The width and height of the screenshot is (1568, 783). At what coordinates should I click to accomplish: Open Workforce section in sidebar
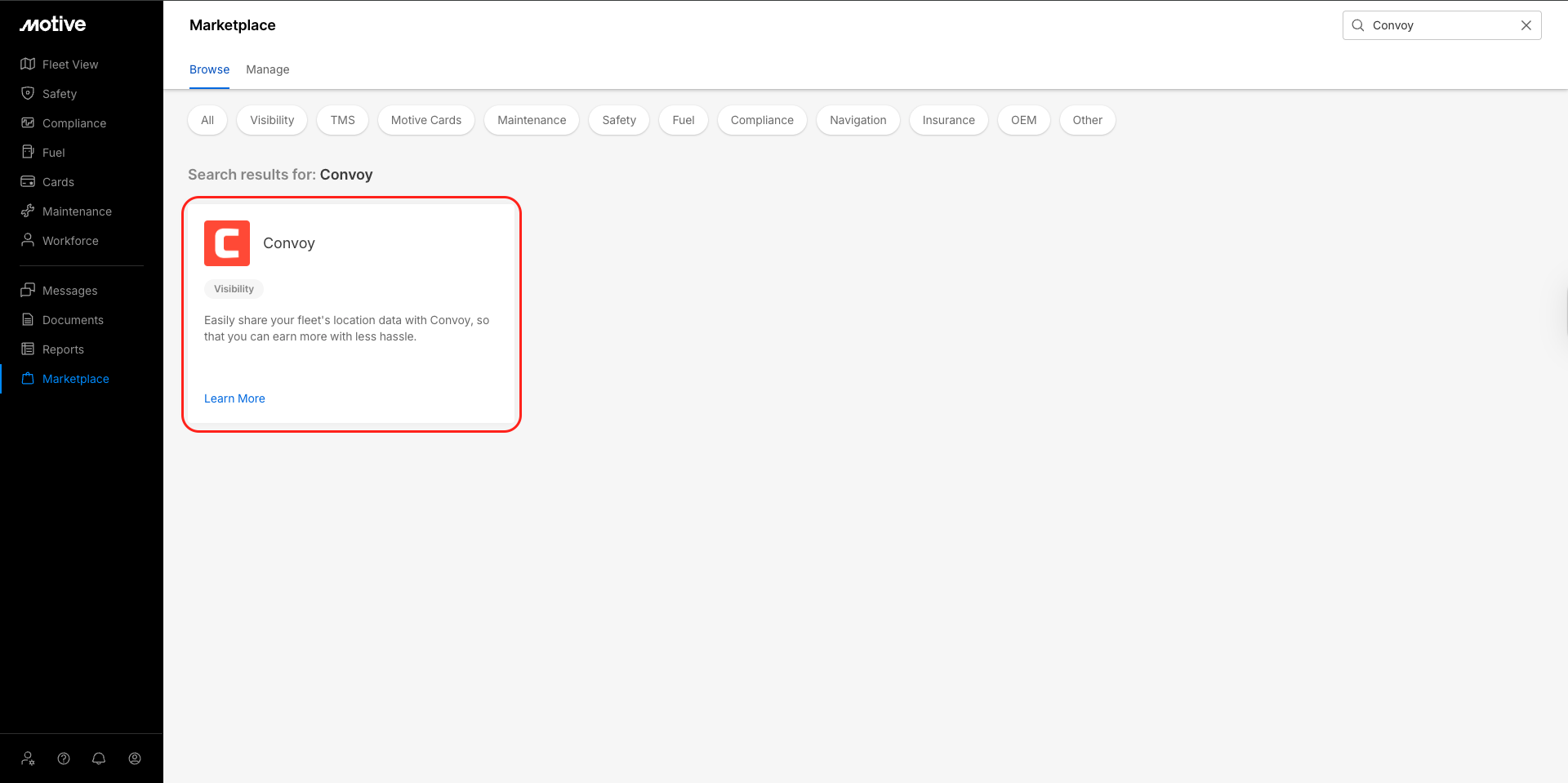[70, 241]
